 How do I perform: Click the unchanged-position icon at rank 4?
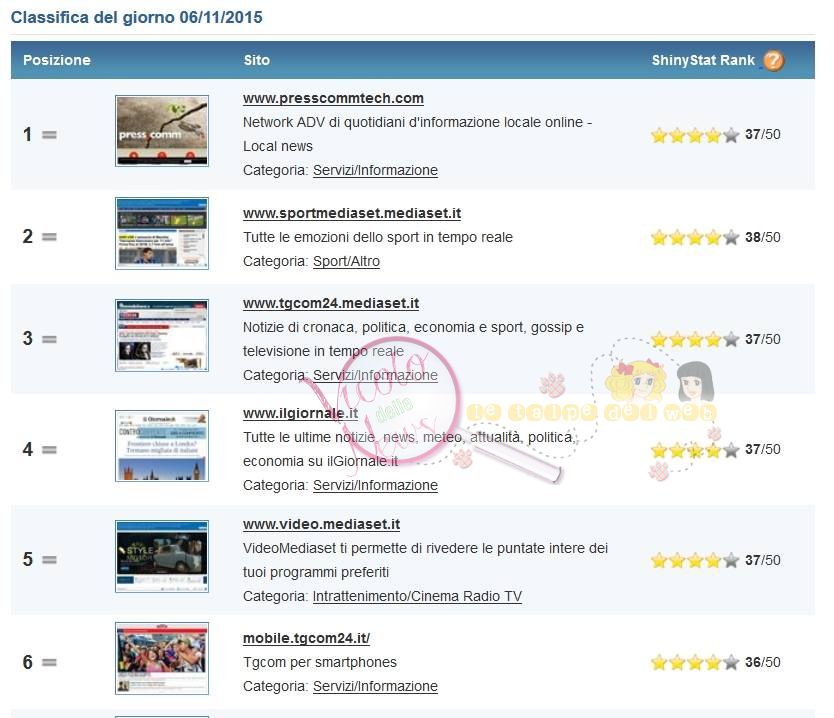pos(49,450)
